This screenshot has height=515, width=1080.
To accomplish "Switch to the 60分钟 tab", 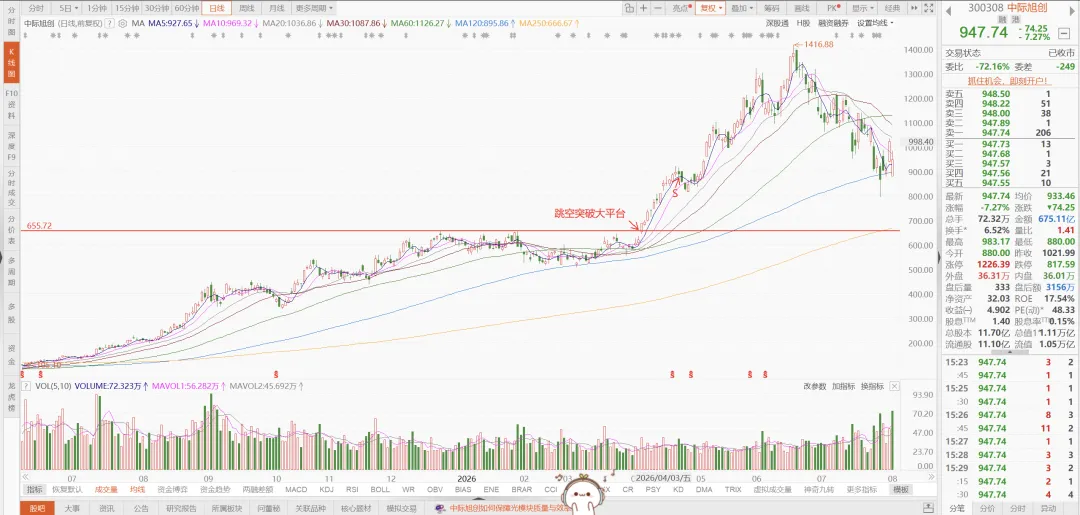I will pyautogui.click(x=186, y=8).
